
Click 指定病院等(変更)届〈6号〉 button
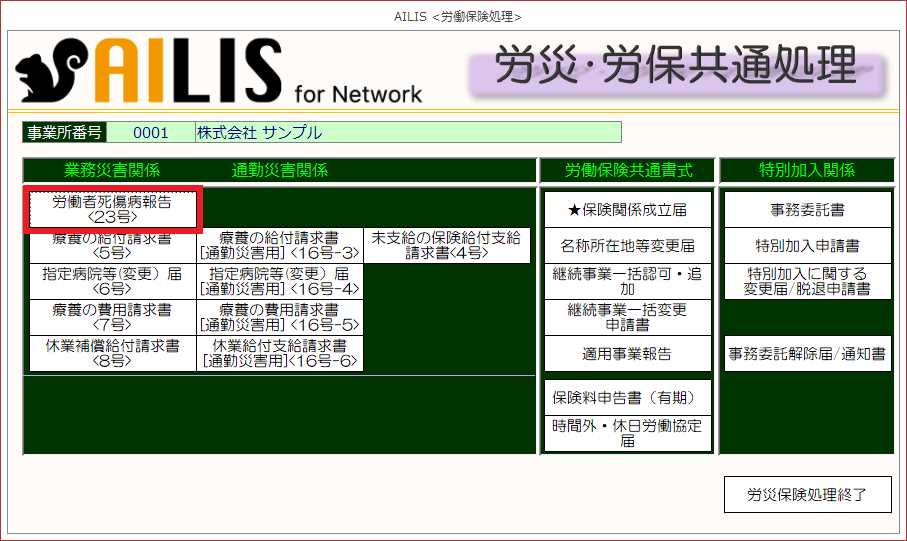click(x=112, y=281)
